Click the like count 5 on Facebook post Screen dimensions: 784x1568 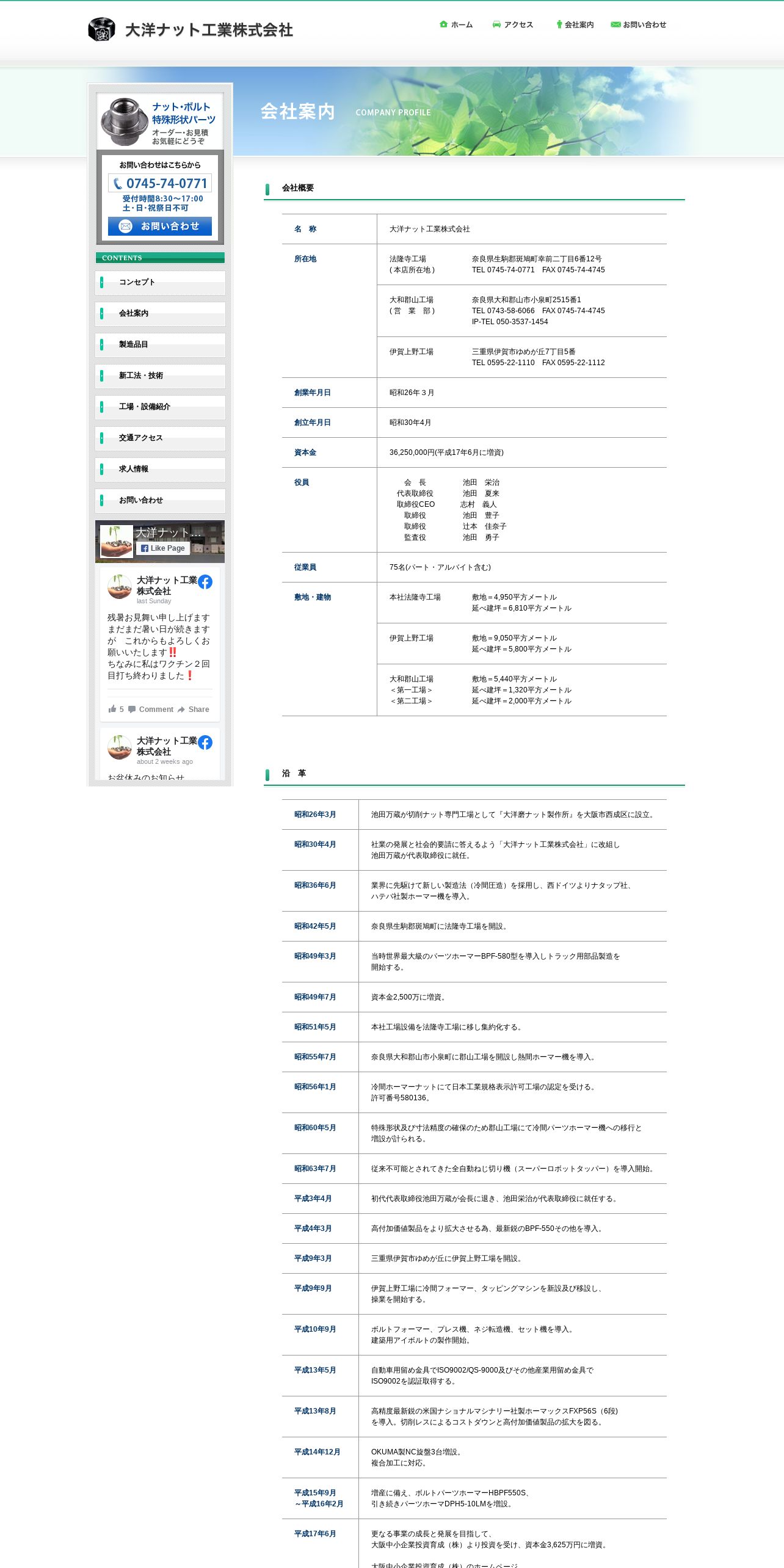tap(122, 710)
